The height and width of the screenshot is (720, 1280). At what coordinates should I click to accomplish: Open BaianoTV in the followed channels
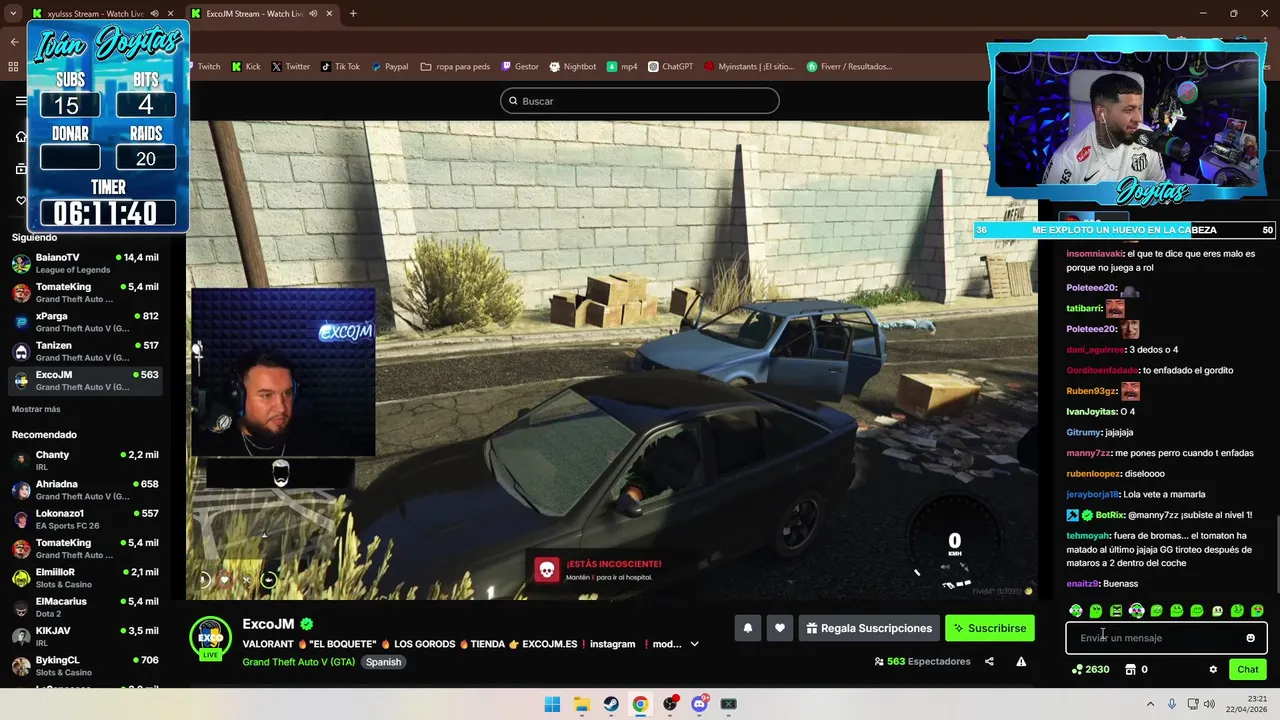[x=85, y=263]
